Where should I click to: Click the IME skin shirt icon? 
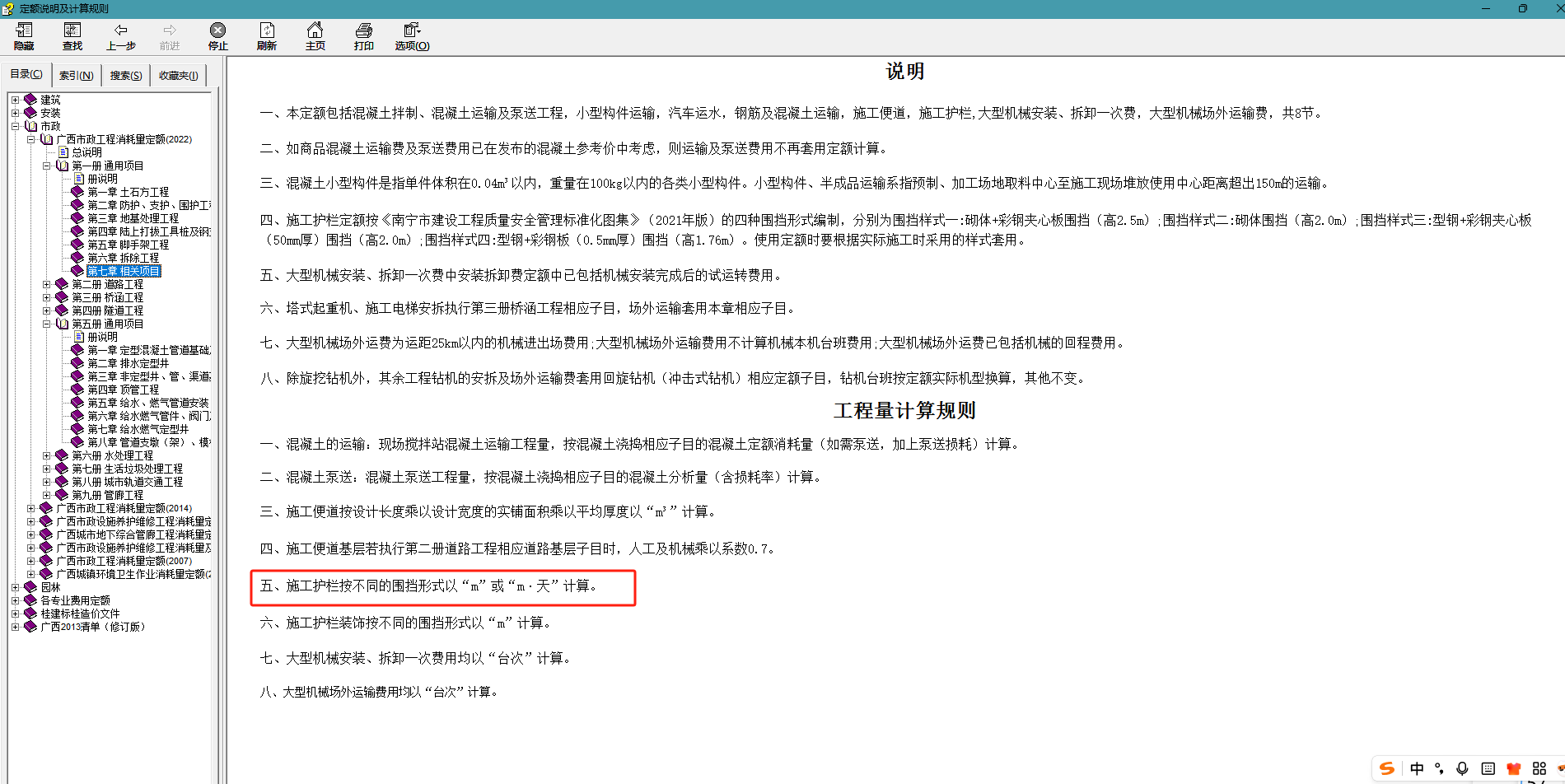[x=1513, y=768]
